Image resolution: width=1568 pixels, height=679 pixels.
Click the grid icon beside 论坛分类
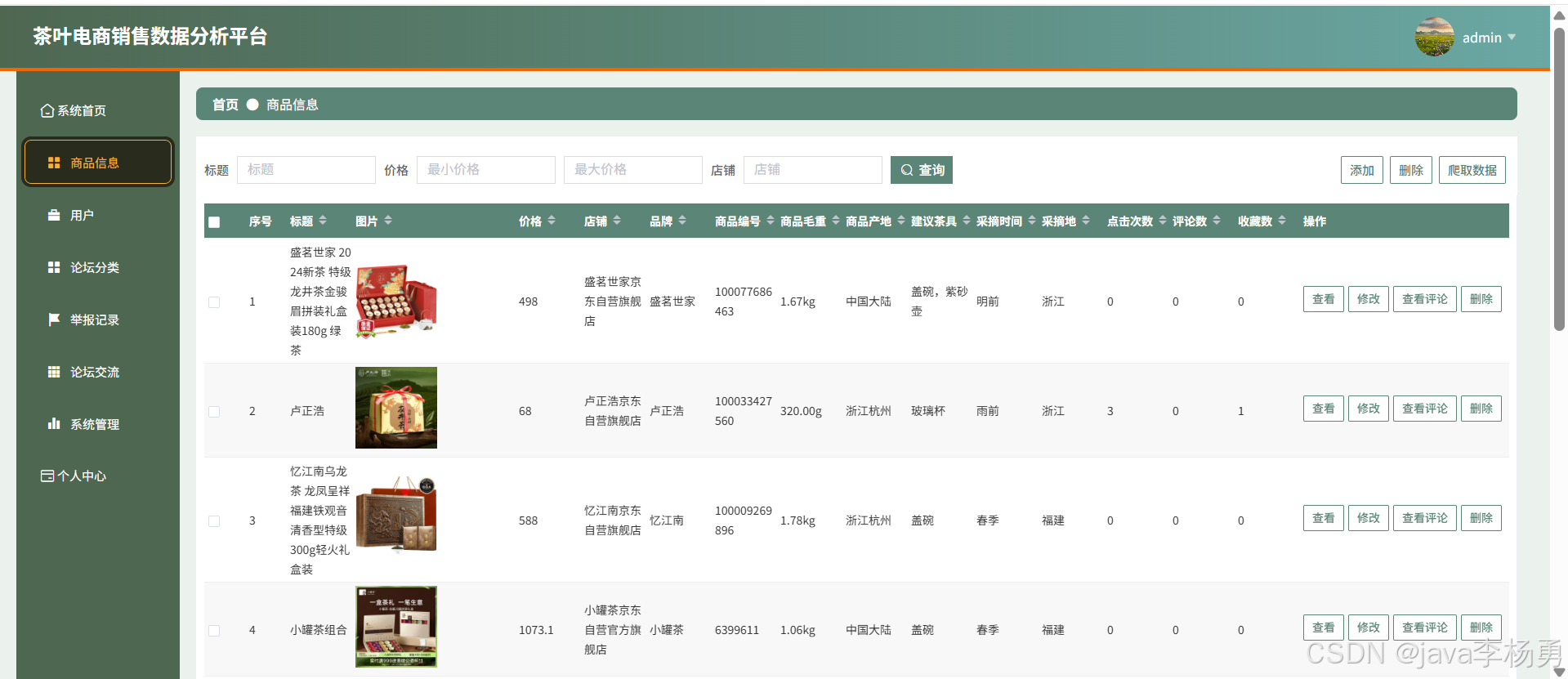point(54,267)
